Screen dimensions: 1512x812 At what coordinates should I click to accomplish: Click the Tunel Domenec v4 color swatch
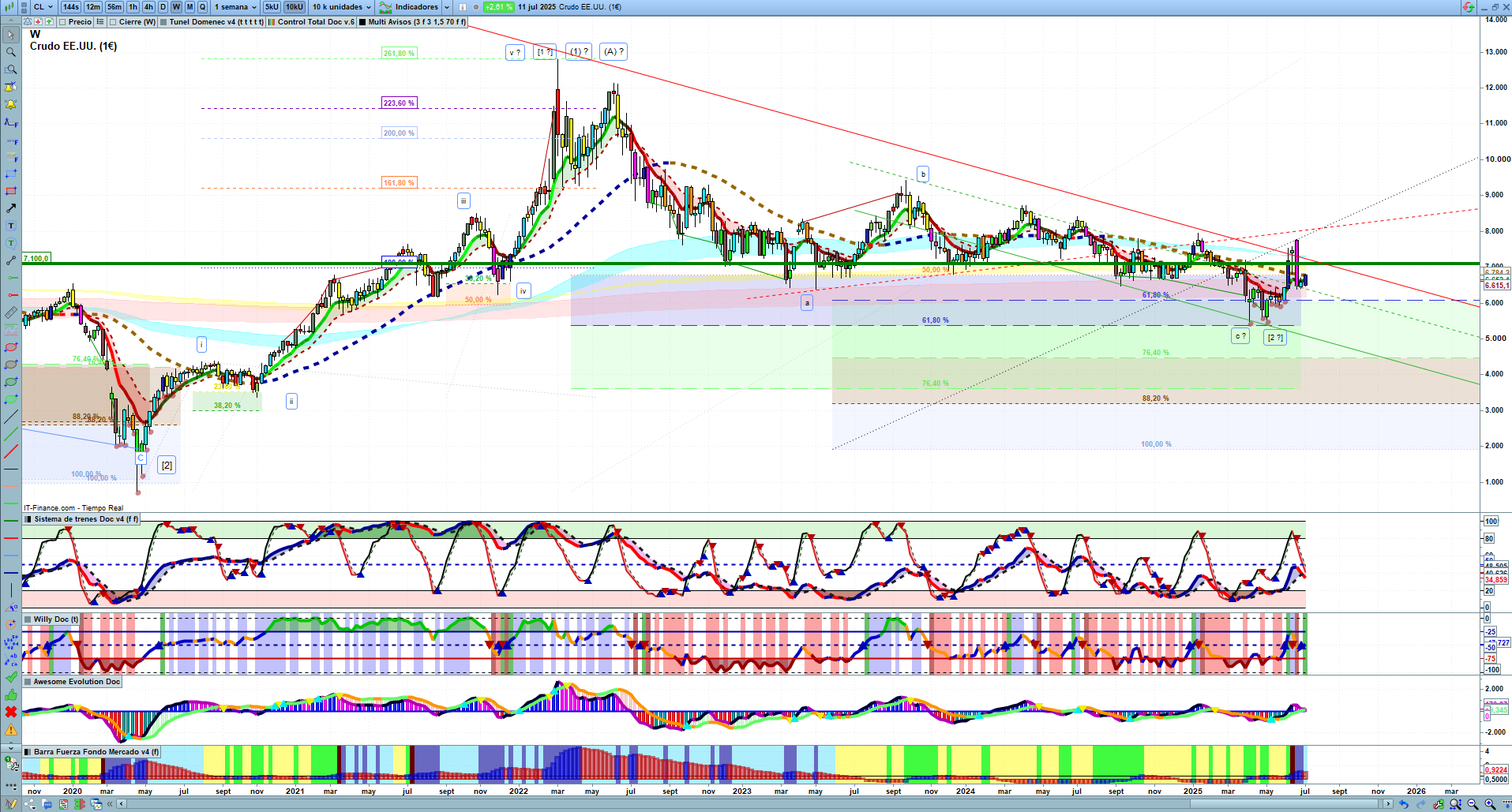pyautogui.click(x=163, y=22)
